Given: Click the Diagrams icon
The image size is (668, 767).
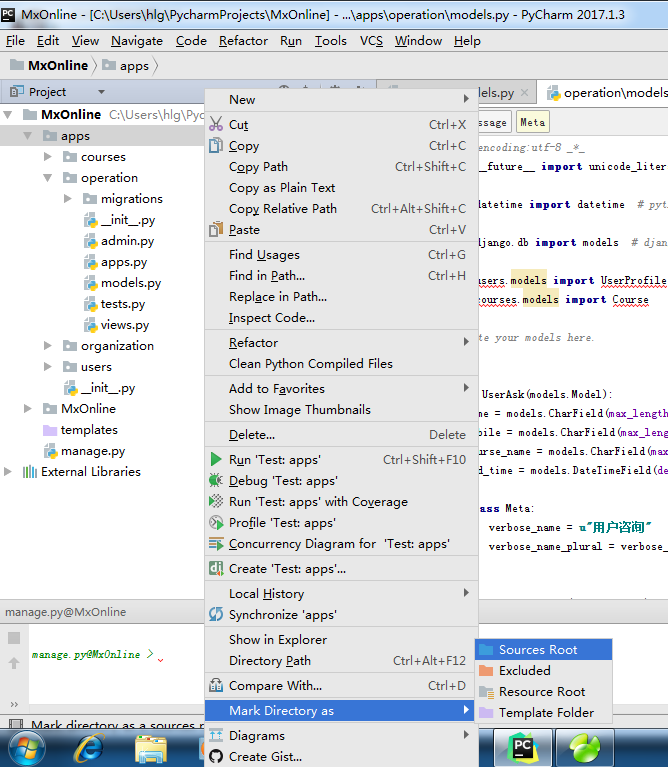Looking at the screenshot, I should click(216, 735).
